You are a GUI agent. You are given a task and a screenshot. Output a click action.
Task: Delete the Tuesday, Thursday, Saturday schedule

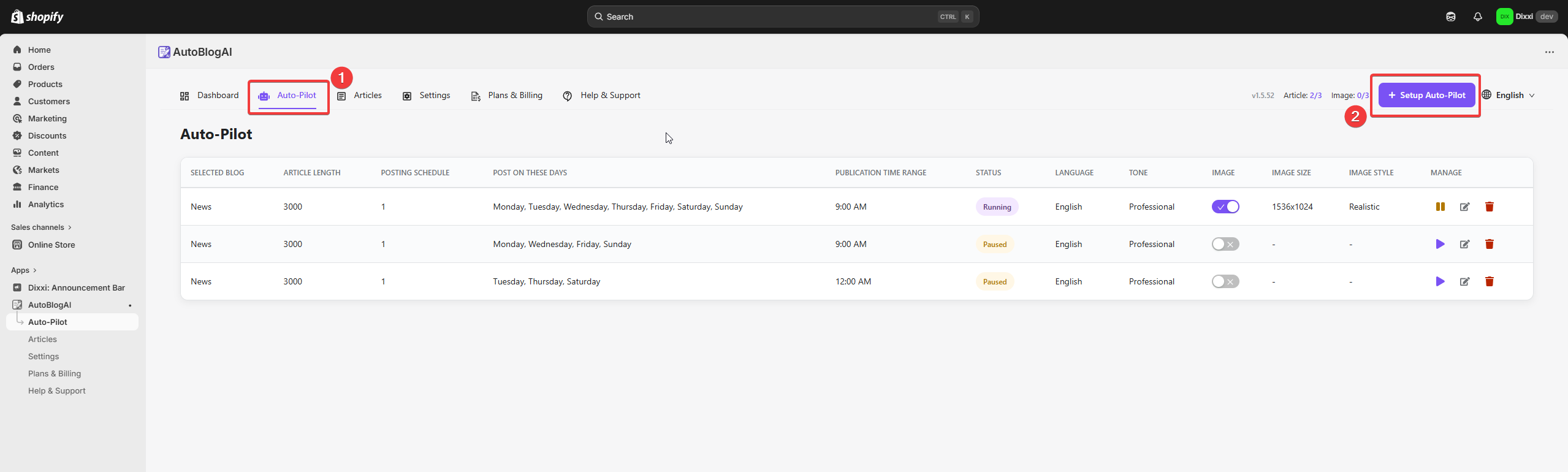pos(1490,281)
